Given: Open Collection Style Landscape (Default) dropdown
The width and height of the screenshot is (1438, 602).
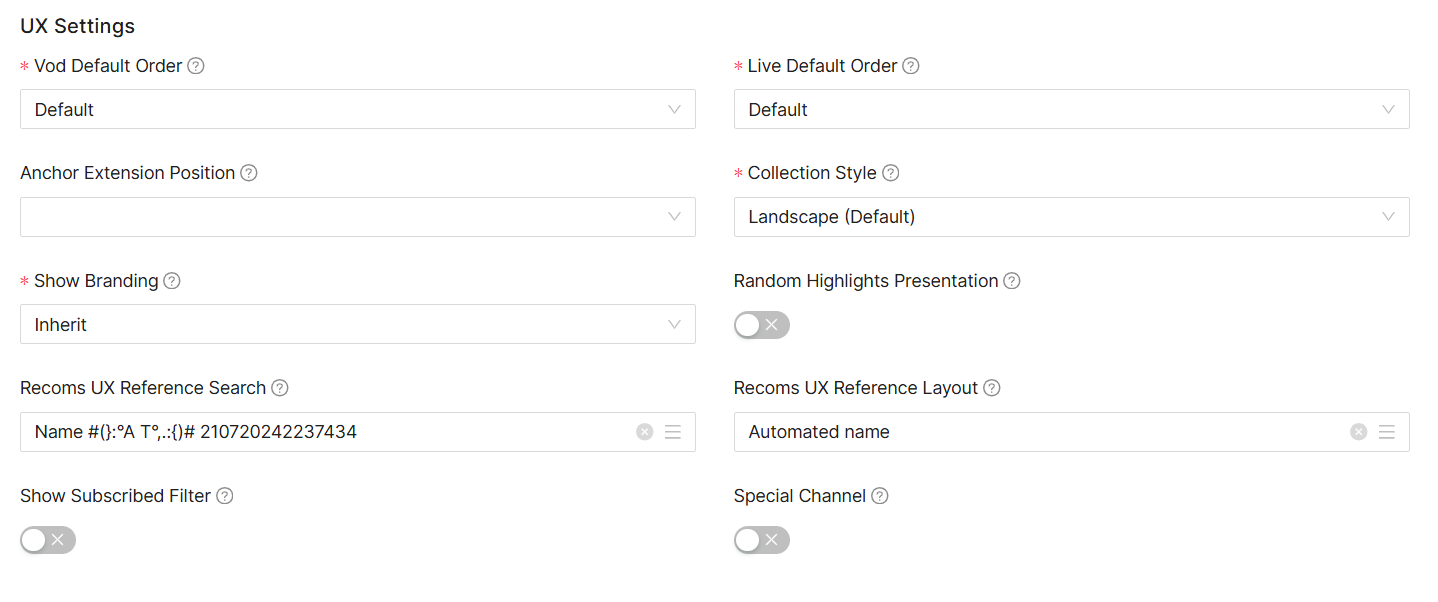Looking at the screenshot, I should [1071, 217].
